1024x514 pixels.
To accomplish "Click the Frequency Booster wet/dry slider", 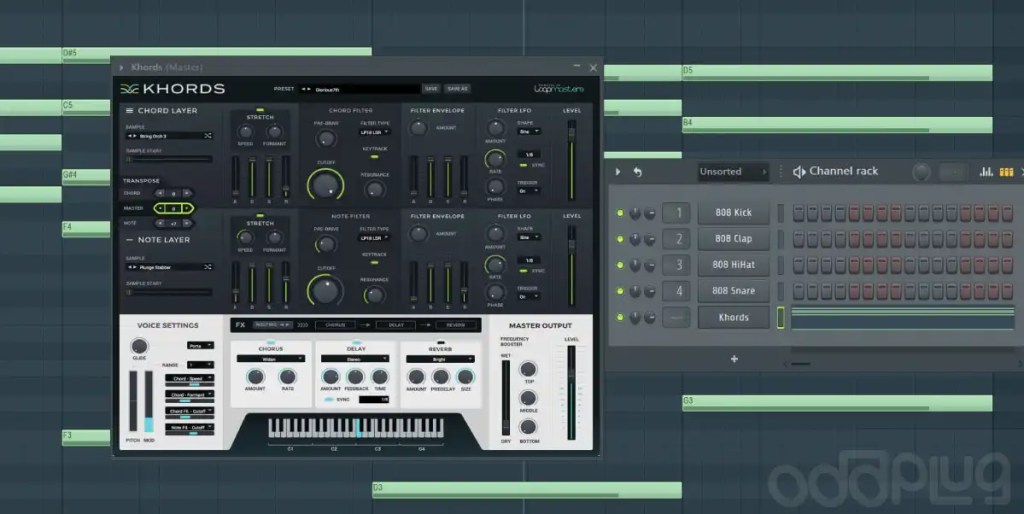I will (505, 396).
